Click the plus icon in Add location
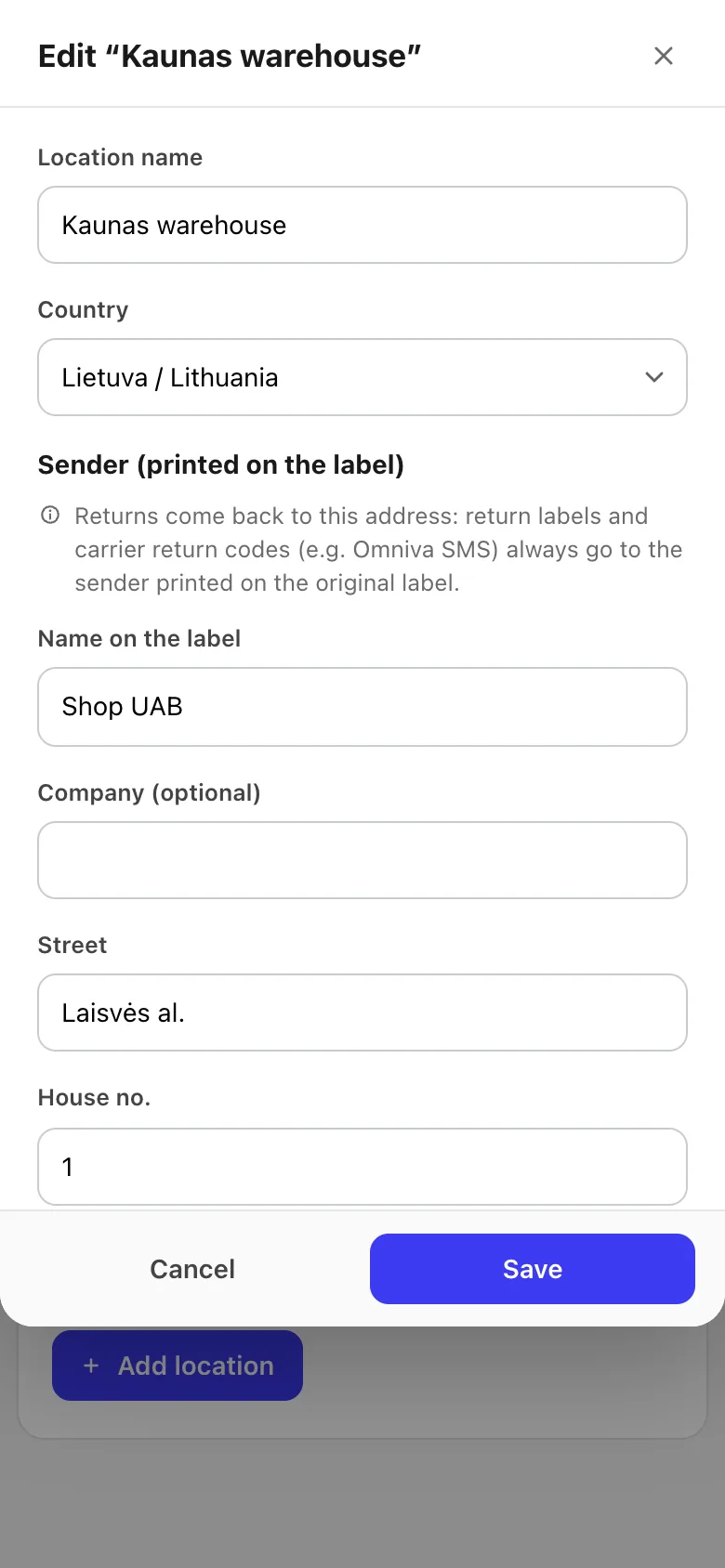The image size is (725, 1568). [91, 1365]
